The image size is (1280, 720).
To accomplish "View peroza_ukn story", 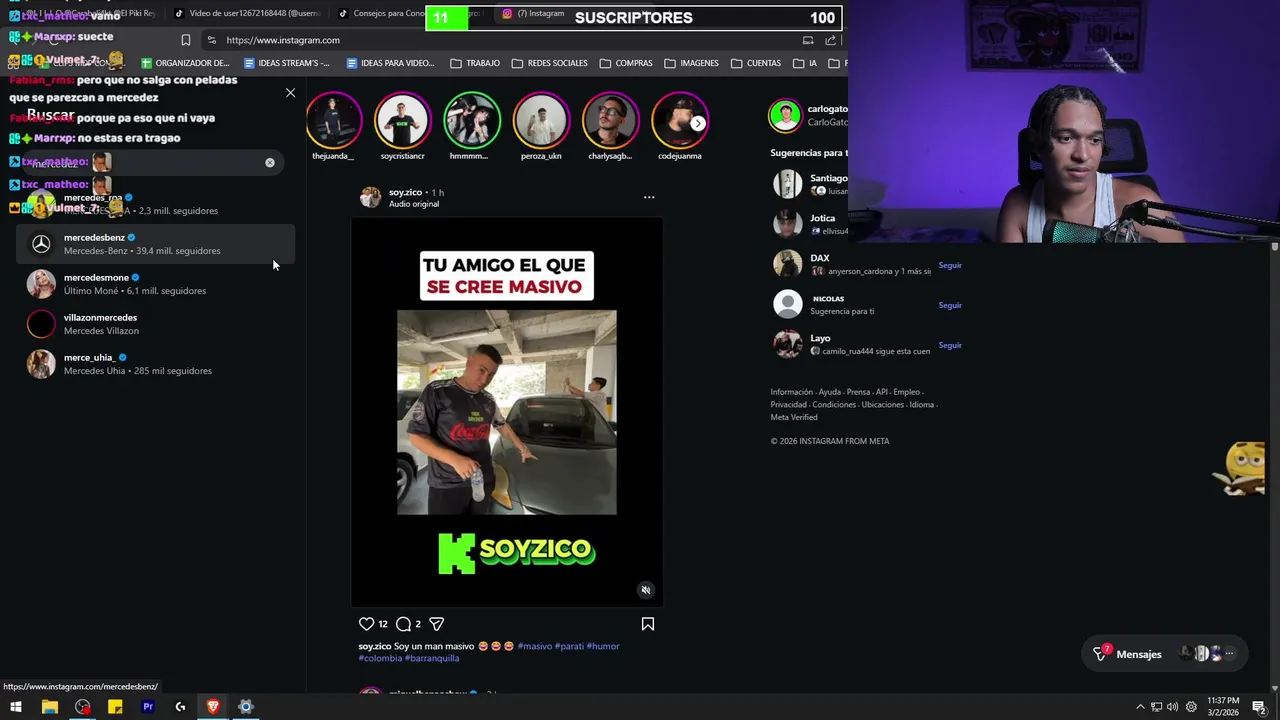I will click(541, 120).
